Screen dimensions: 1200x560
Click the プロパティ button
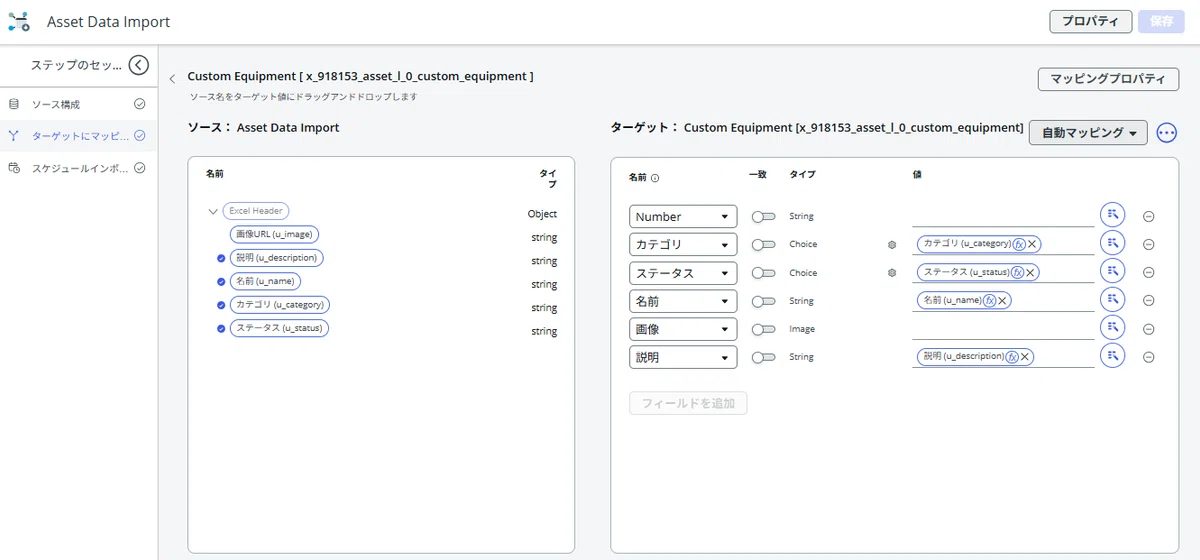1090,22
